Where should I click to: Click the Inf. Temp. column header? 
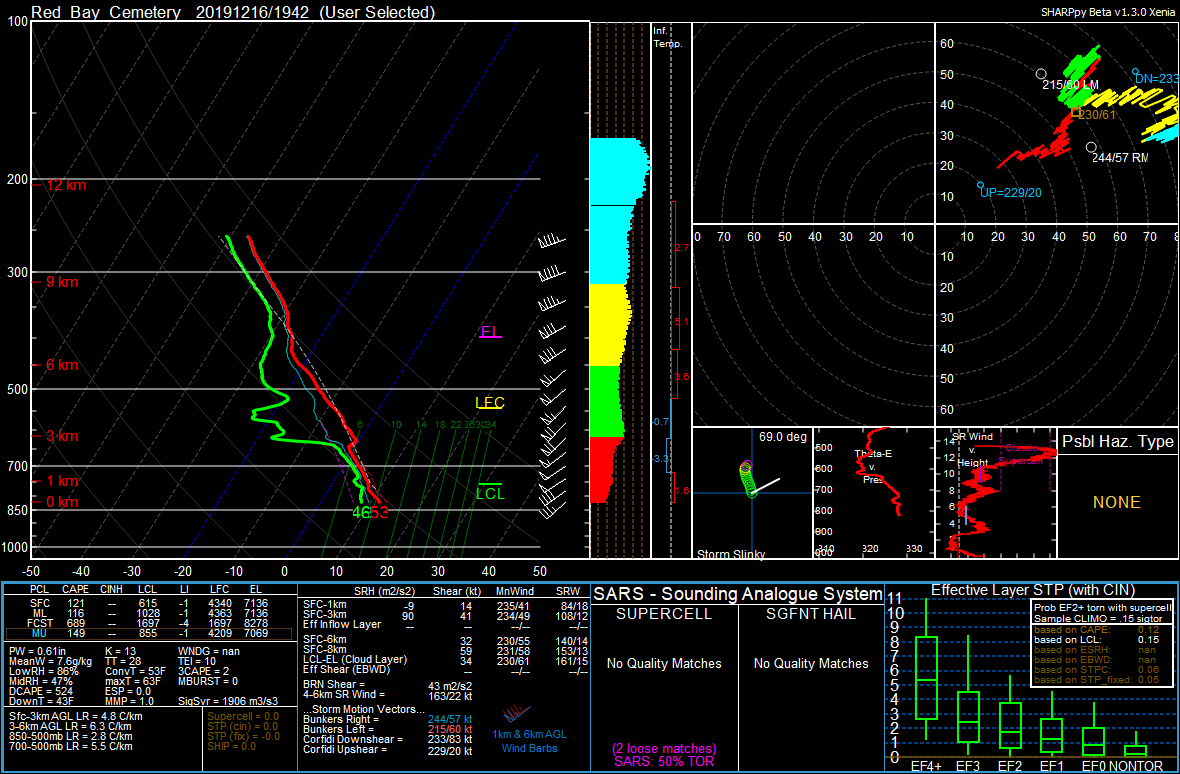coord(668,38)
